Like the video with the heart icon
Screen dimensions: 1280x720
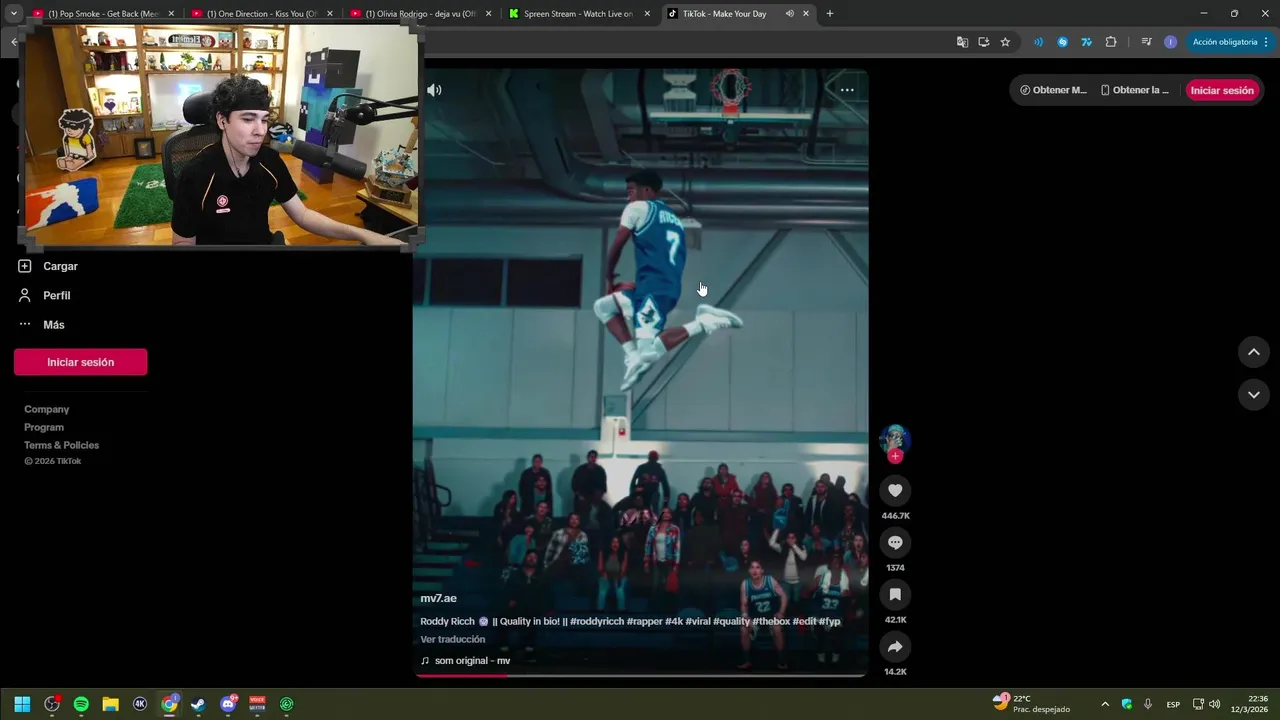coord(895,490)
